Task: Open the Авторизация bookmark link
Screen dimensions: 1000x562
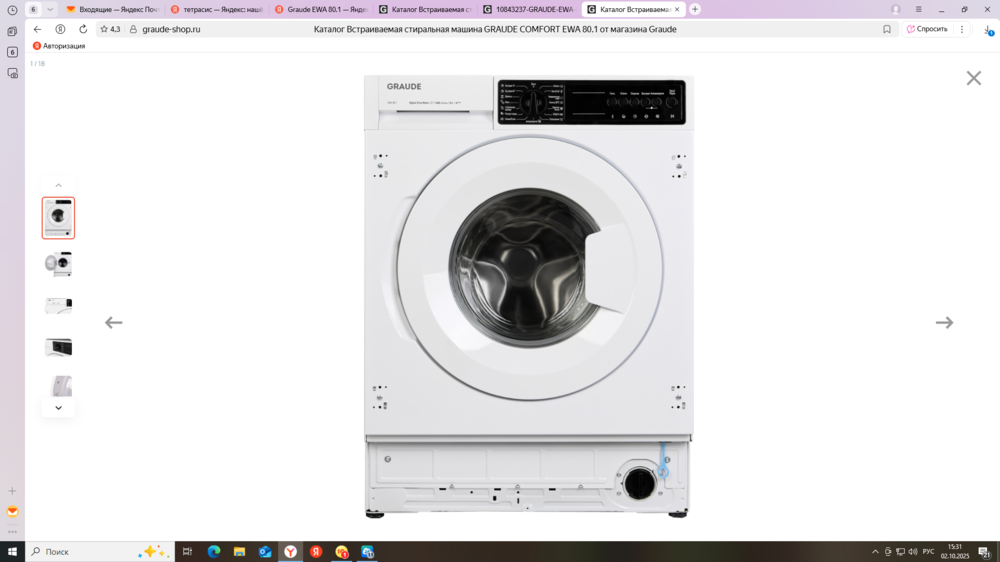Action: [59, 46]
